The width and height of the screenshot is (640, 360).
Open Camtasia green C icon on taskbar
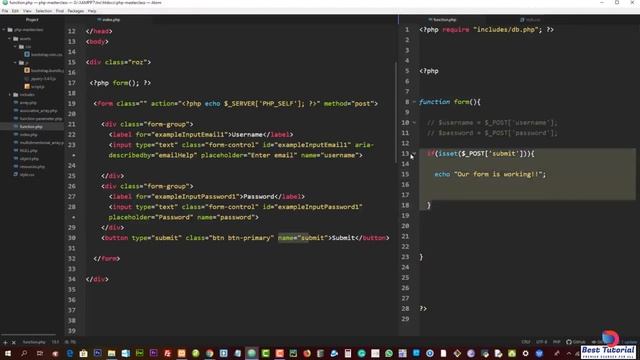click(265, 353)
